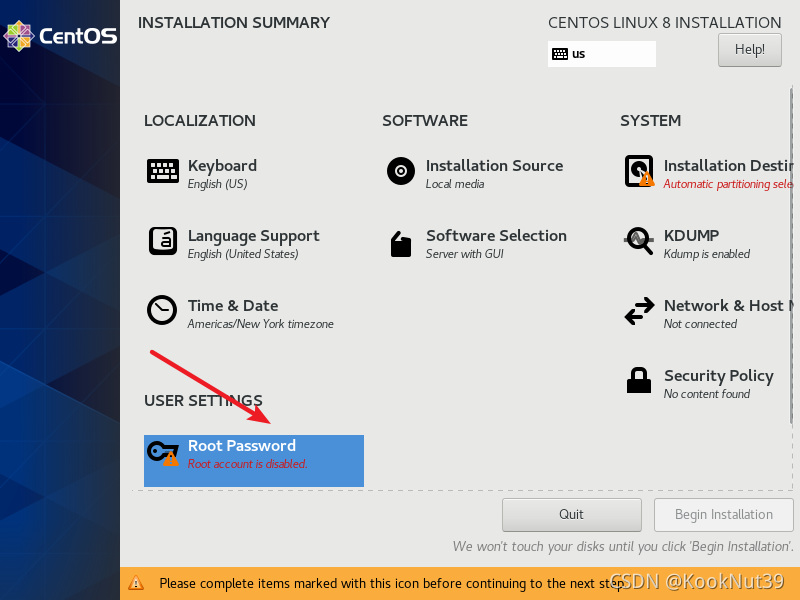The width and height of the screenshot is (800, 600).
Task: Open KDUMP configuration
Action: pyautogui.click(x=691, y=236)
